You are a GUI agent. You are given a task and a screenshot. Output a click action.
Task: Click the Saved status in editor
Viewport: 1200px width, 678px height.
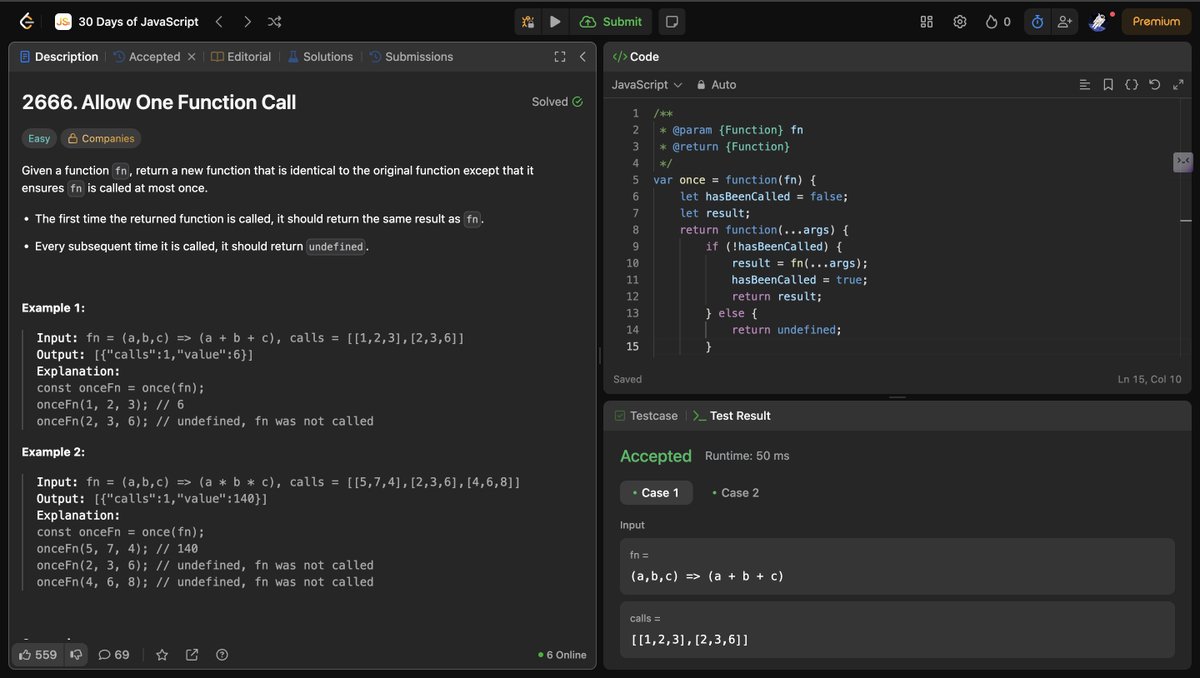628,379
